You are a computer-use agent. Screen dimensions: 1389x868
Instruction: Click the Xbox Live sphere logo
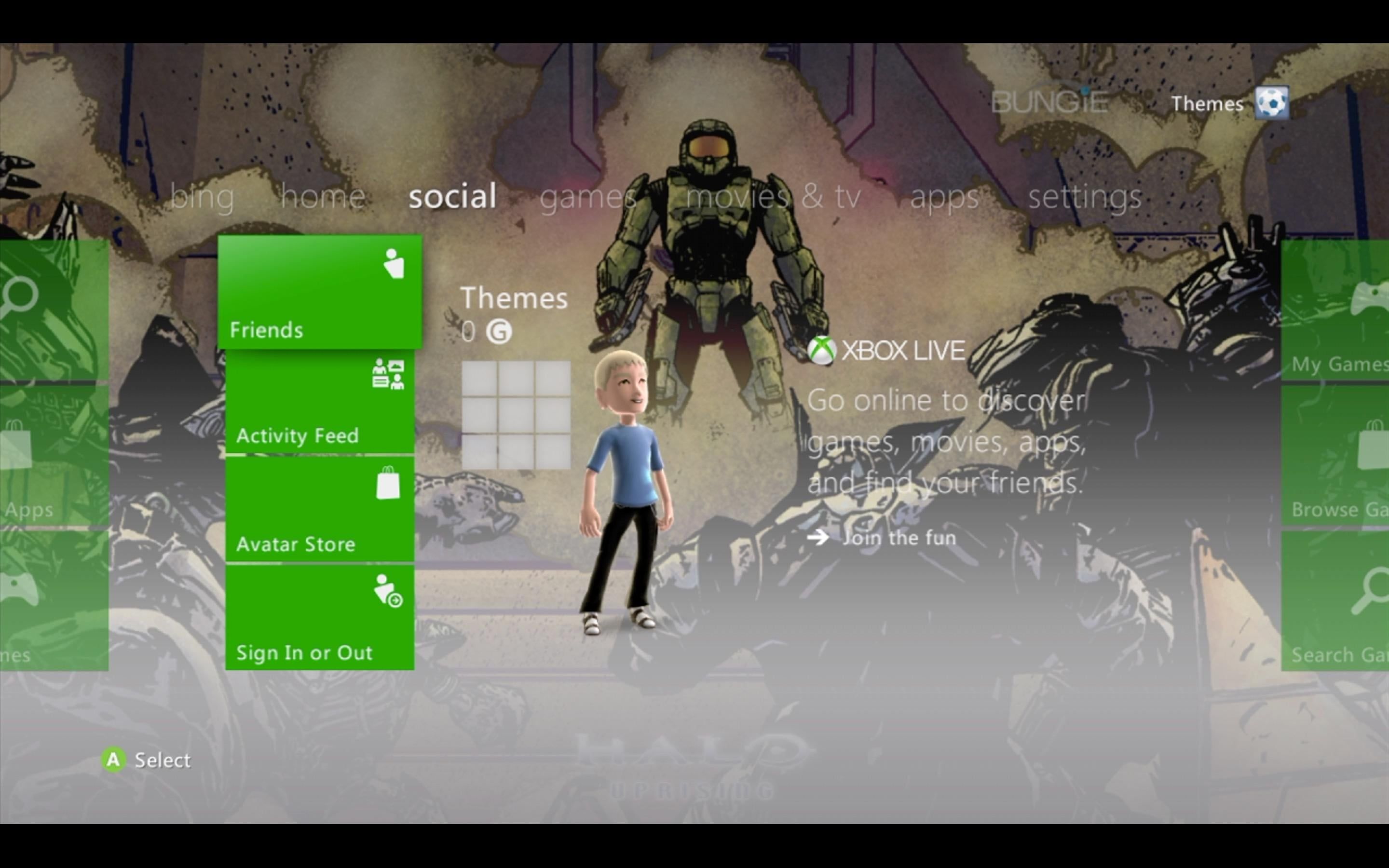[821, 350]
